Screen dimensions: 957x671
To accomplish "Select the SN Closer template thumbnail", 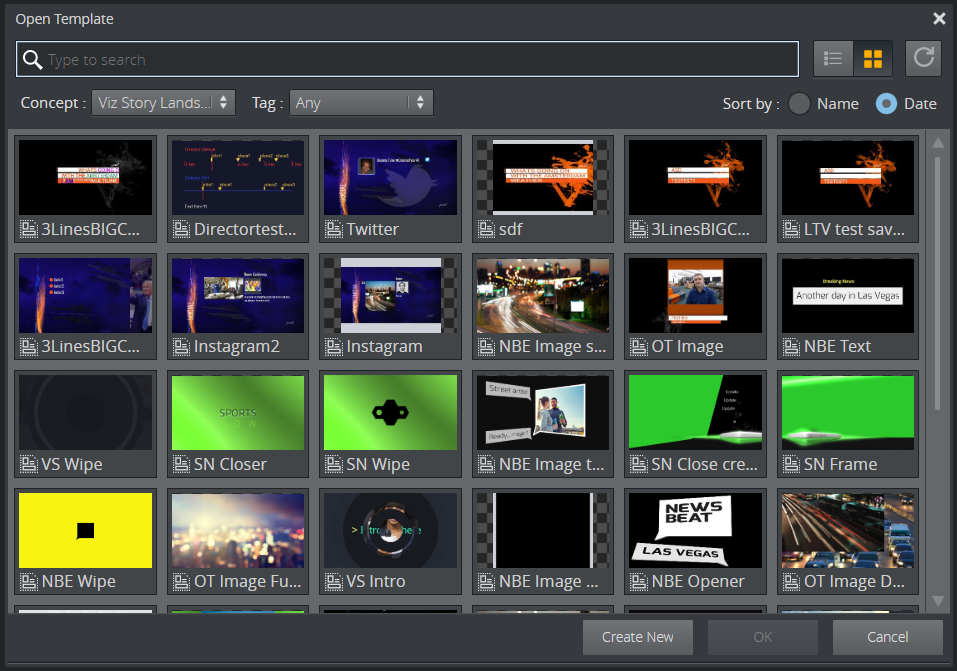I will click(237, 412).
